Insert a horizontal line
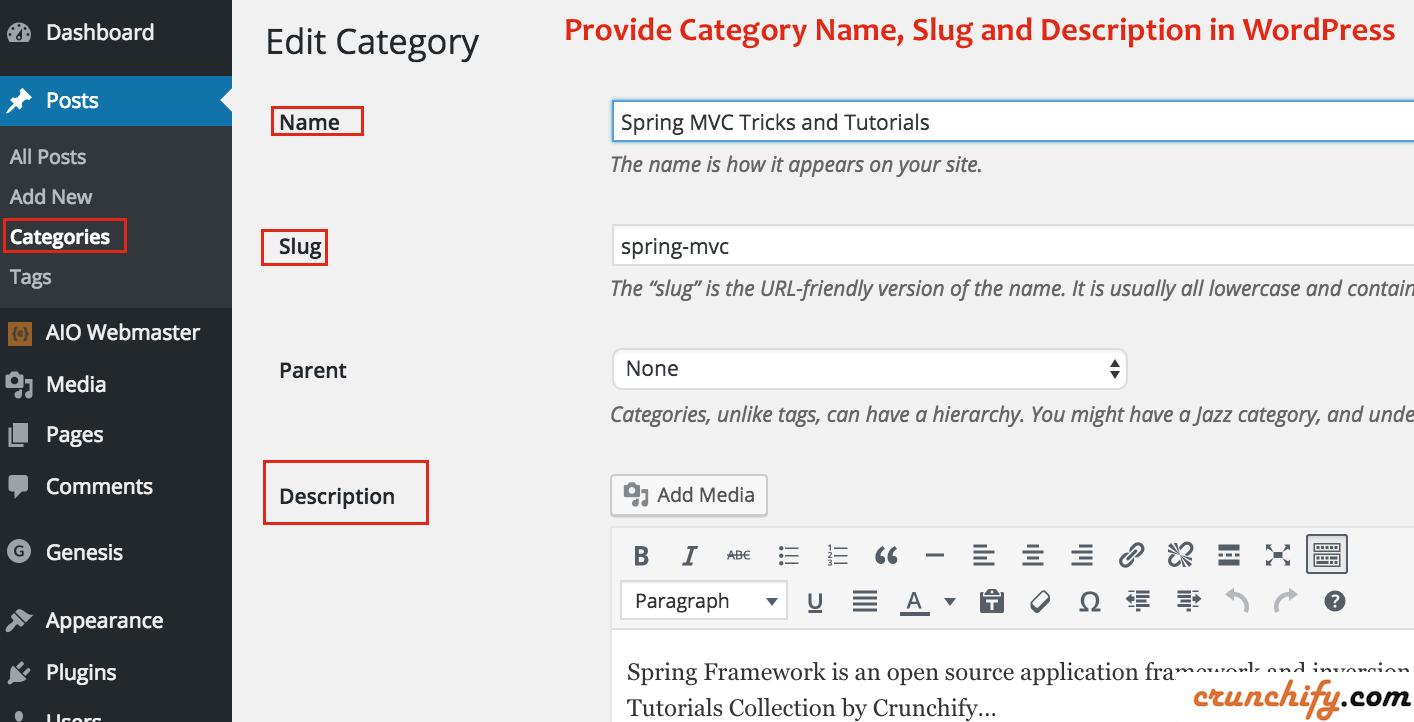This screenshot has width=1414, height=722. pyautogui.click(x=935, y=554)
